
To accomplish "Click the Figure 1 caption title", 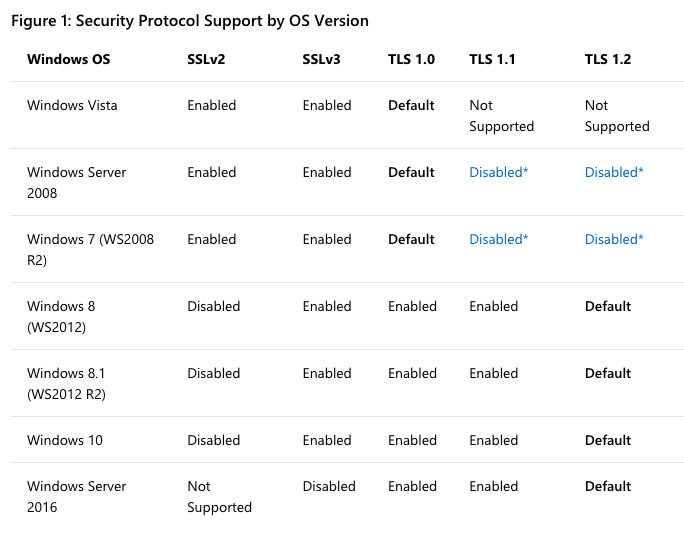I will click(x=190, y=21).
